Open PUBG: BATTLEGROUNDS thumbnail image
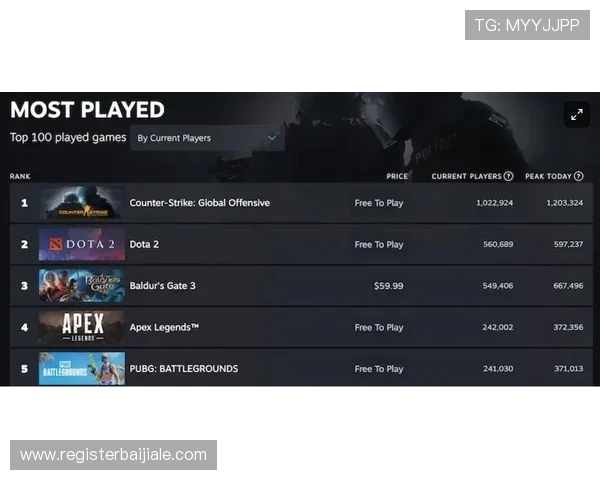This screenshot has height=480, width=600. coord(82,368)
